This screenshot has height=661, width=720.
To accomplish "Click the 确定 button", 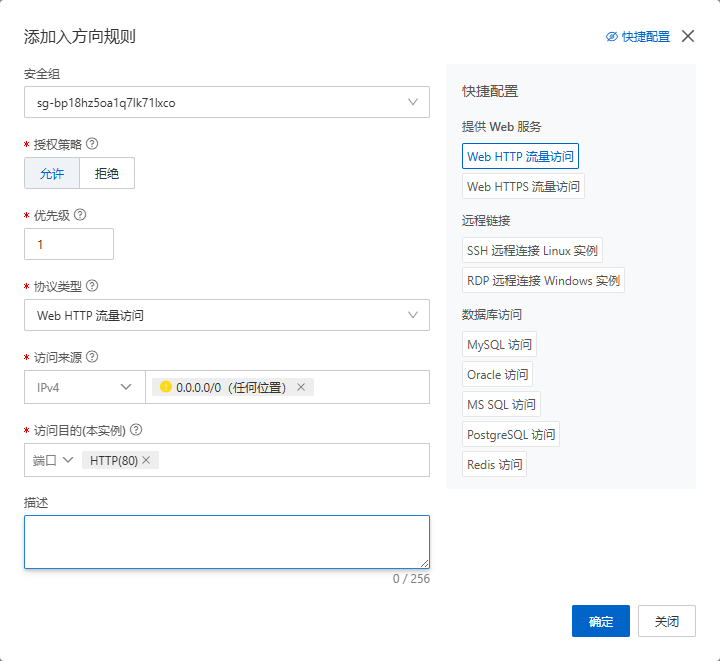I will click(x=600, y=621).
